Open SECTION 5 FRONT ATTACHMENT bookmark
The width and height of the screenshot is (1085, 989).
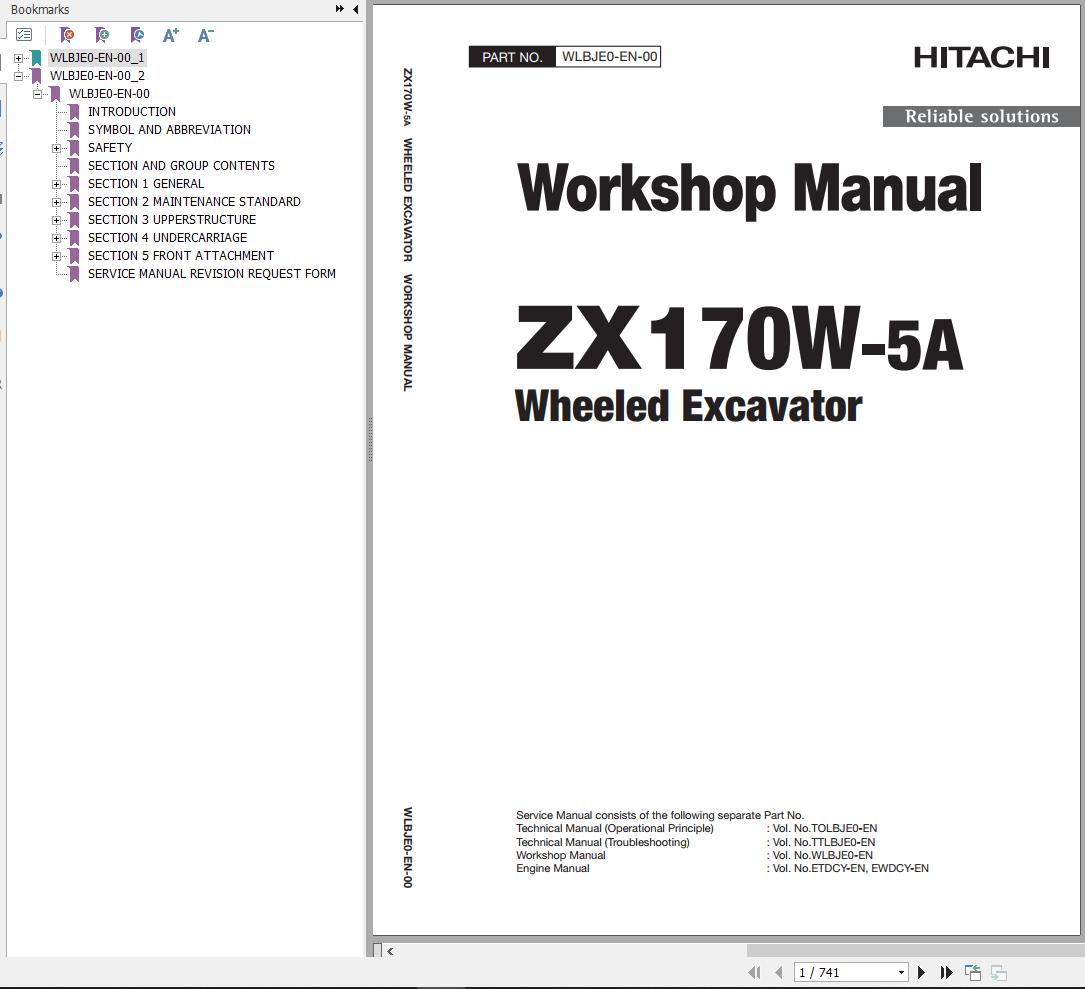[x=181, y=256]
